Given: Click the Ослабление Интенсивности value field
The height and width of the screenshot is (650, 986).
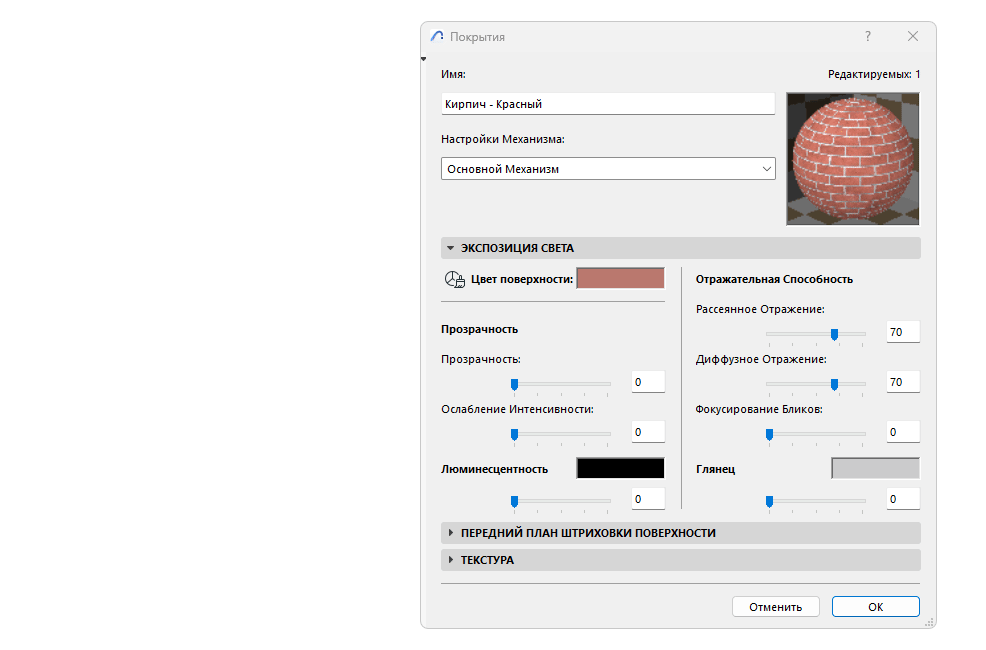Looking at the screenshot, I should [647, 432].
